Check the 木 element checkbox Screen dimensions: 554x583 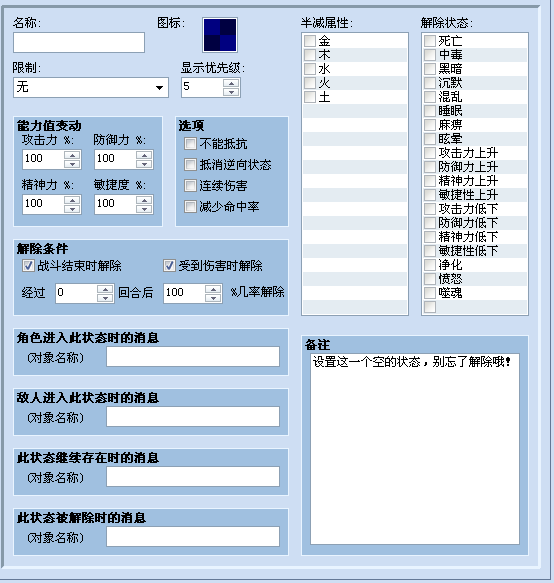(310, 55)
